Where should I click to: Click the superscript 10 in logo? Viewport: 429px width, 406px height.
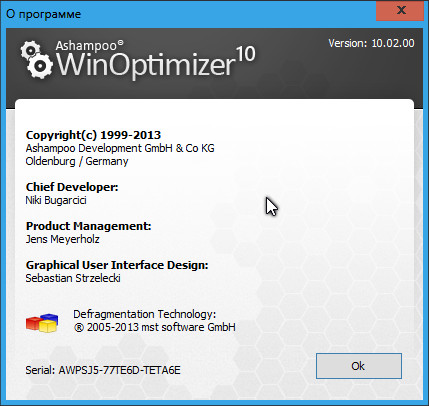246,54
